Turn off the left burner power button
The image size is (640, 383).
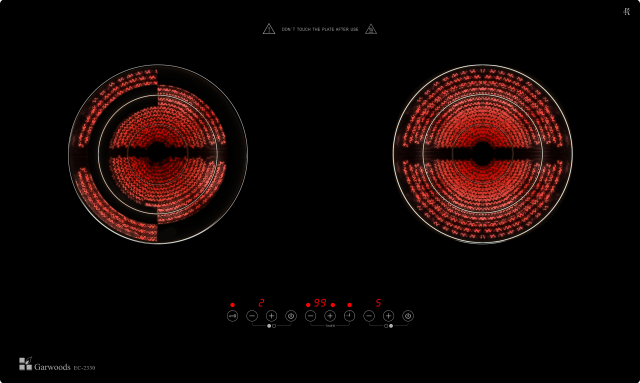click(x=291, y=316)
